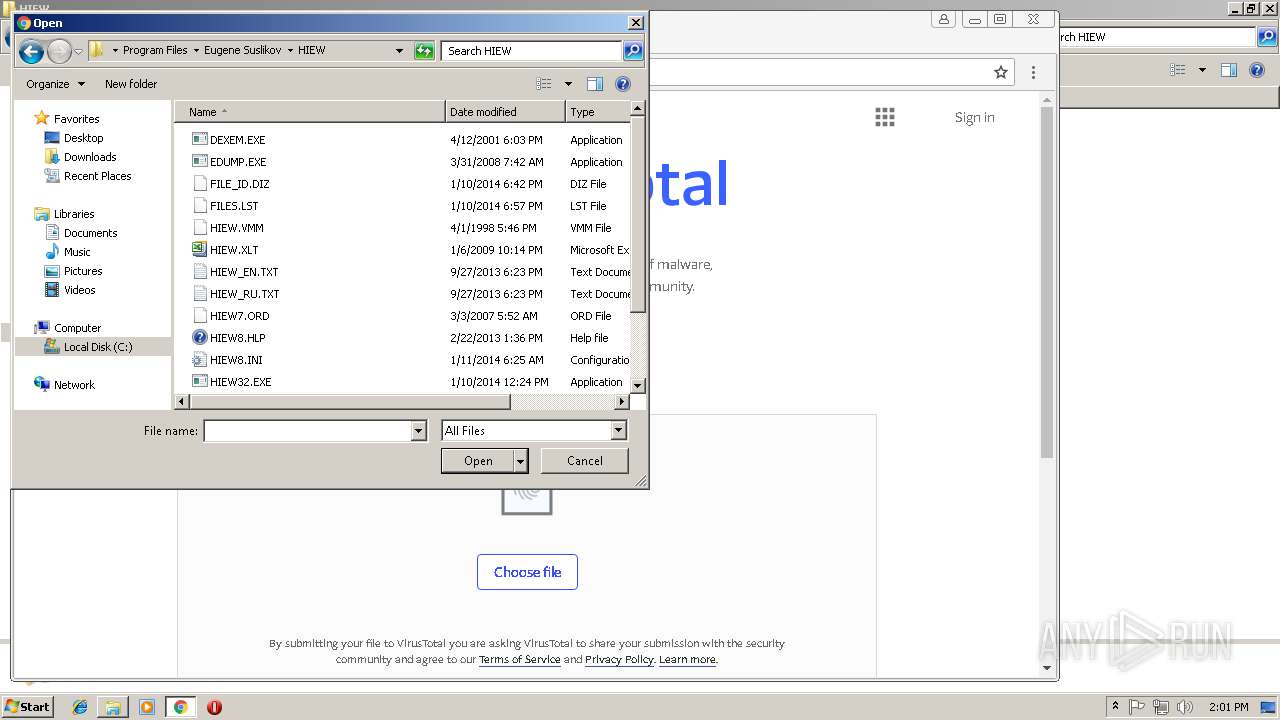1280x720 pixels.
Task: Open Desktop in Favorites
Action: 83,138
